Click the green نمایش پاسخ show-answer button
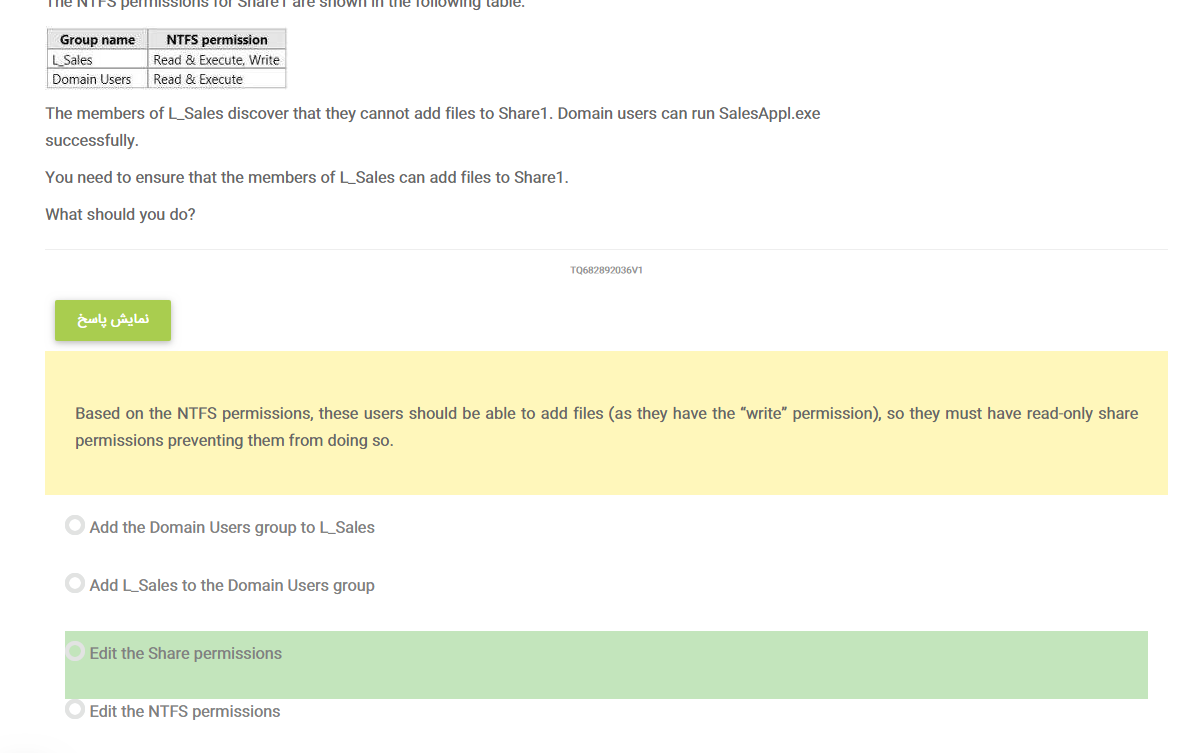 [112, 320]
